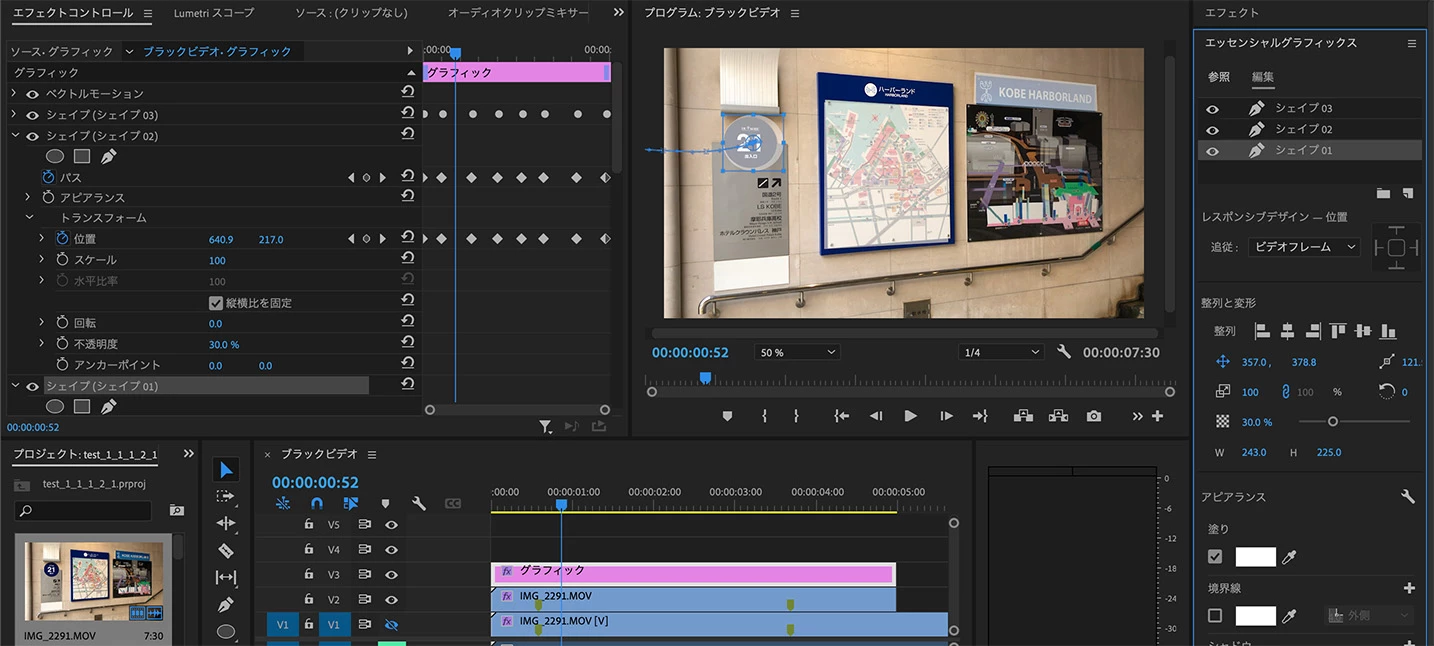The image size is (1434, 646).
Task: Create new layer in Essential Graphics
Action: pyautogui.click(x=1408, y=193)
